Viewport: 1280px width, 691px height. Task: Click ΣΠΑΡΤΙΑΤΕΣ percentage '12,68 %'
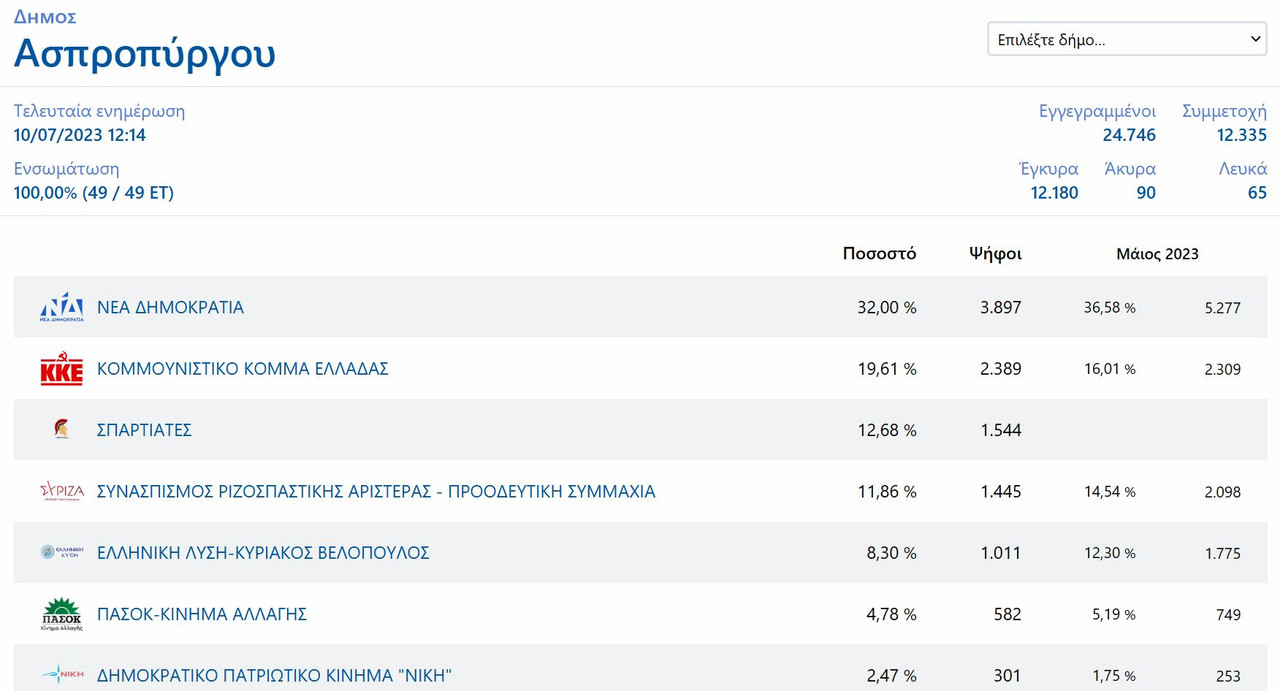886,430
